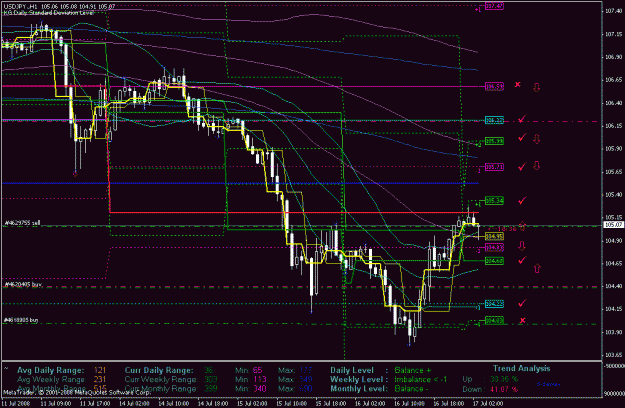This screenshot has width=625, height=408.
Task: Click the check mark beside the 104.22 level
Action: pos(522,303)
